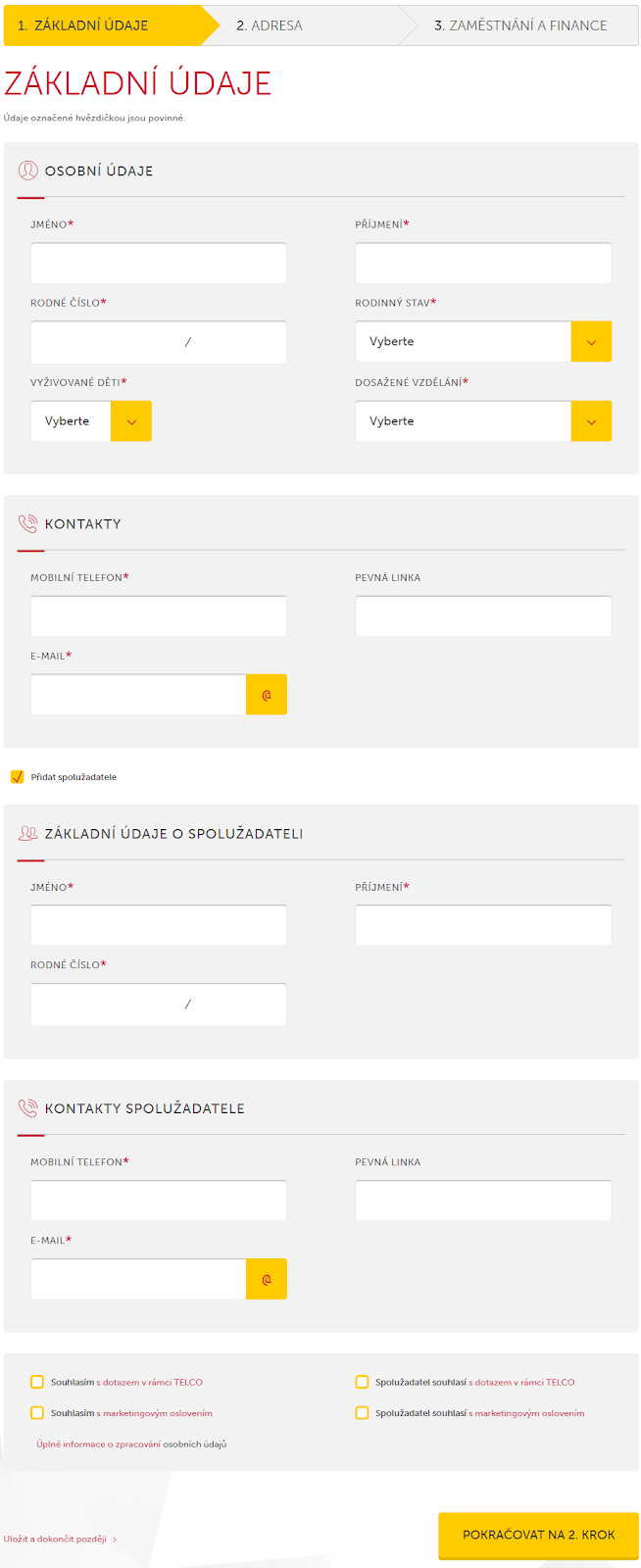The height and width of the screenshot is (1568, 641).
Task: Click the two-person icon by spolužadatel heading
Action: 27,834
